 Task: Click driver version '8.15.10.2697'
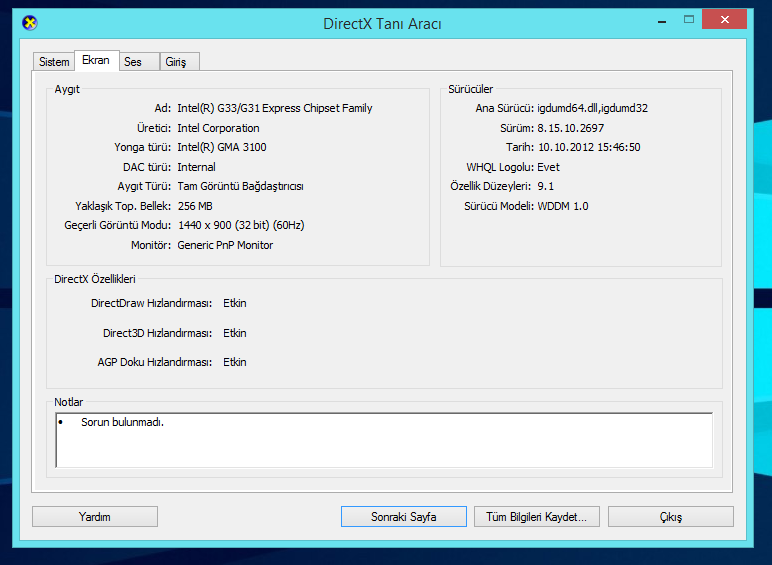point(571,128)
